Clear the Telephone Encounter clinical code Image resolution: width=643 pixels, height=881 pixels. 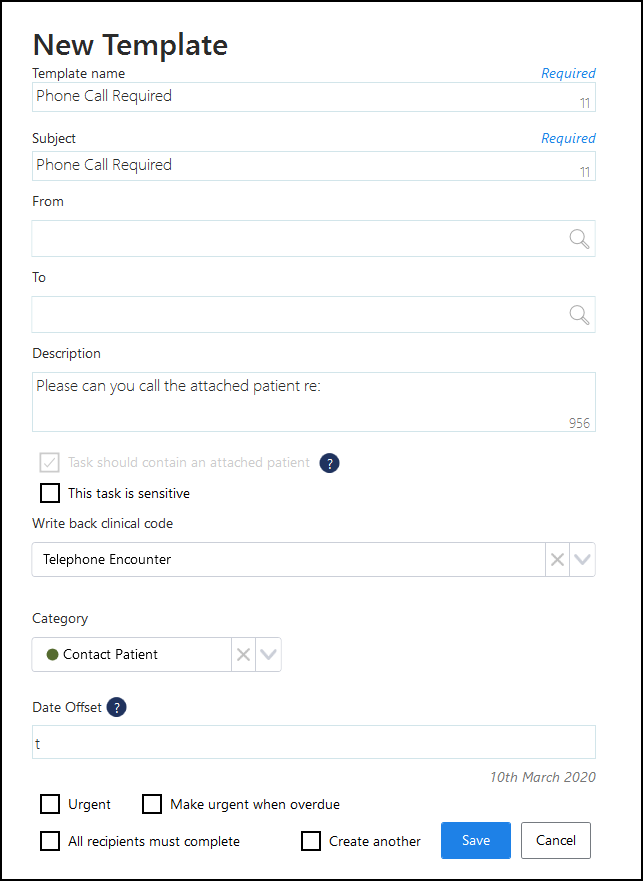click(557, 560)
